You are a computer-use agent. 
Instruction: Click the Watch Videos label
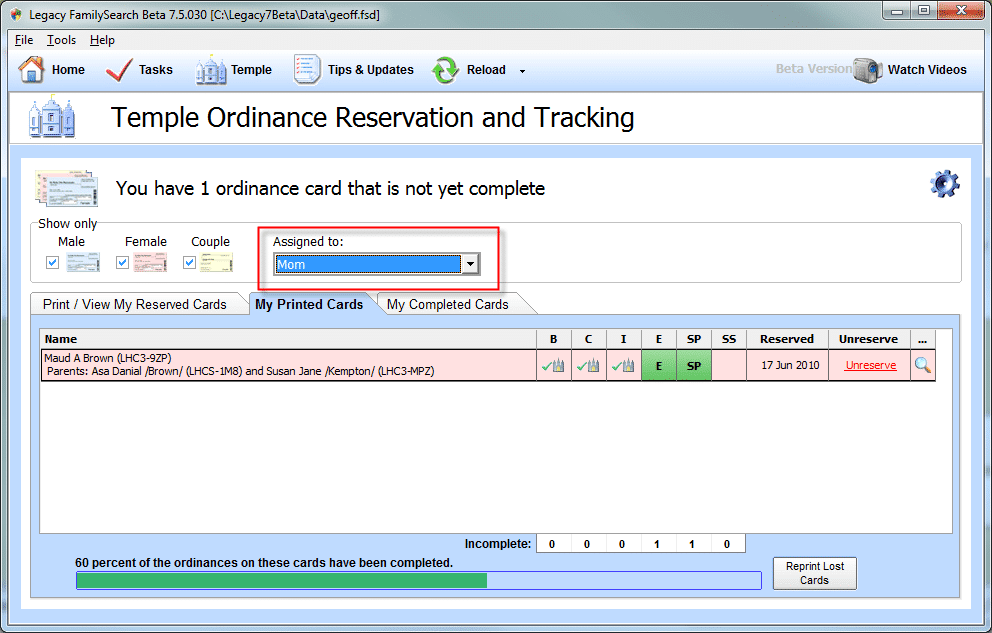[x=927, y=70]
